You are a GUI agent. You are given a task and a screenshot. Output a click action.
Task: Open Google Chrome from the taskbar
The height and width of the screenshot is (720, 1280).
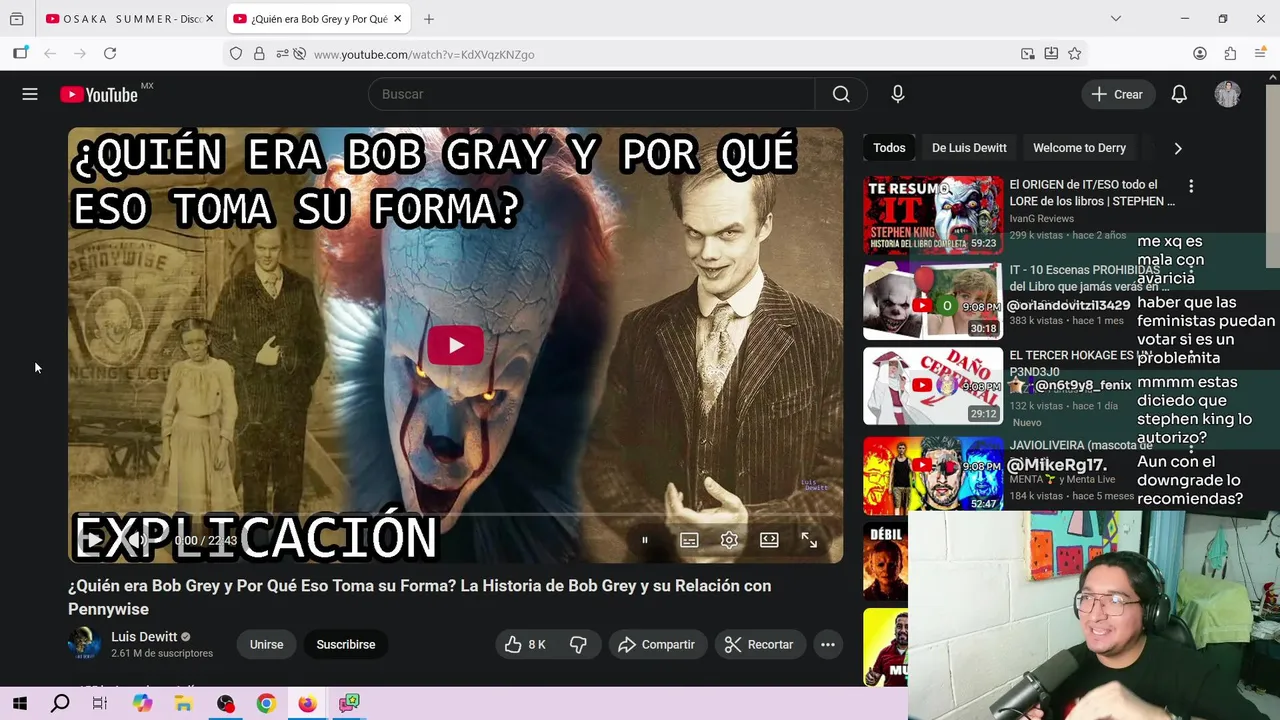tap(266, 703)
